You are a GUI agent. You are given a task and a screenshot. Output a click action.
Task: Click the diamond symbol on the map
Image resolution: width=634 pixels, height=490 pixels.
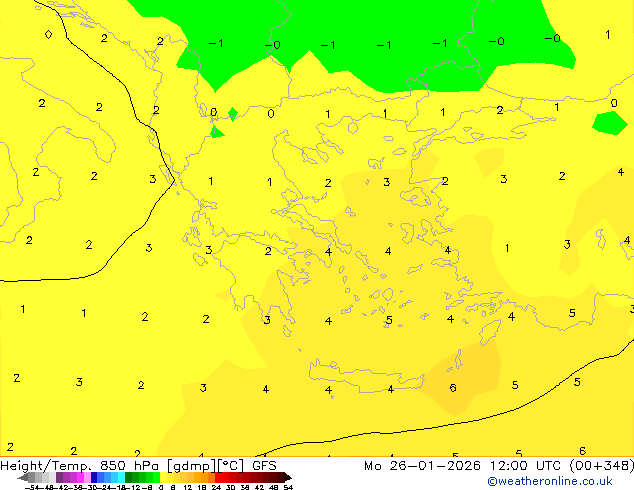[x=48, y=34]
